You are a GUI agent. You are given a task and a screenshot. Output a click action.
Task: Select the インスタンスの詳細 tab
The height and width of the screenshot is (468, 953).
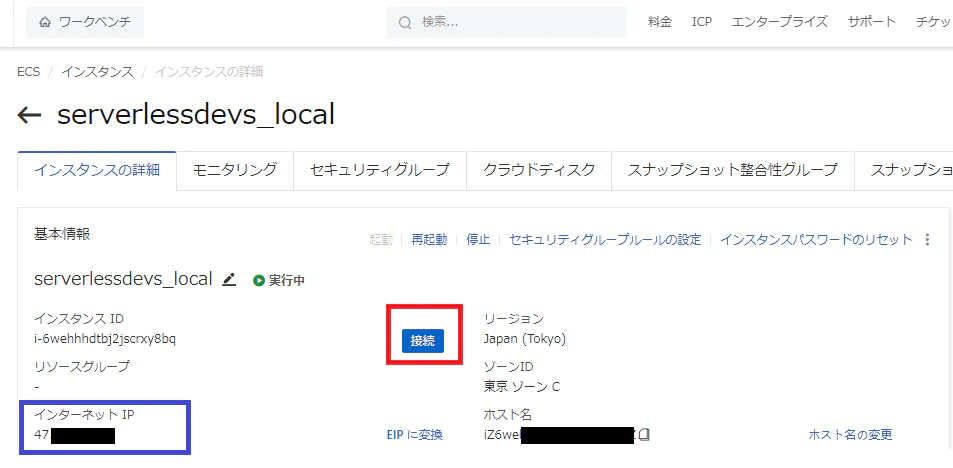pyautogui.click(x=97, y=170)
